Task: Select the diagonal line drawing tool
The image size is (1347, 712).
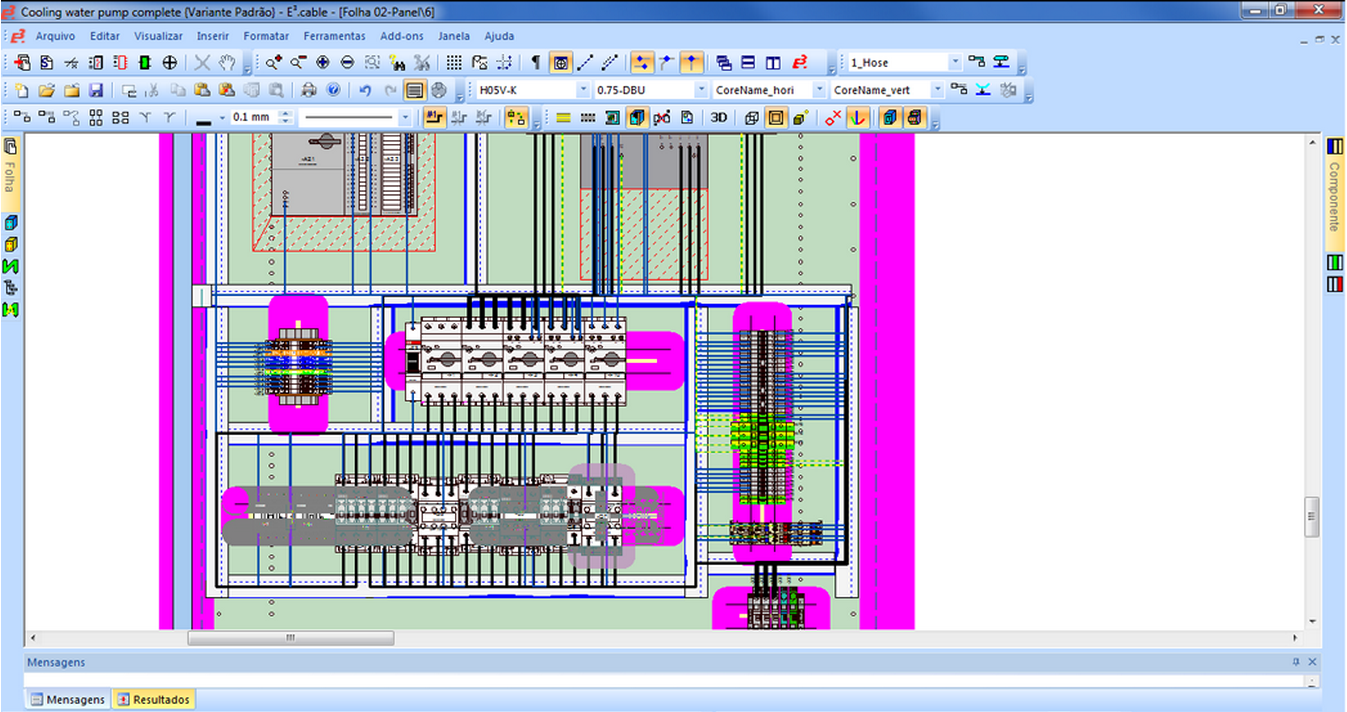Action: point(585,62)
